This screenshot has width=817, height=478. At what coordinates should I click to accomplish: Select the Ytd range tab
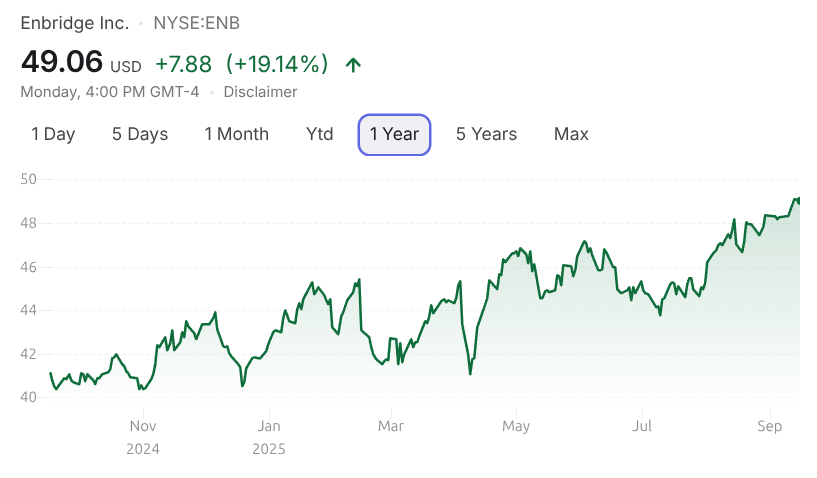pyautogui.click(x=319, y=134)
